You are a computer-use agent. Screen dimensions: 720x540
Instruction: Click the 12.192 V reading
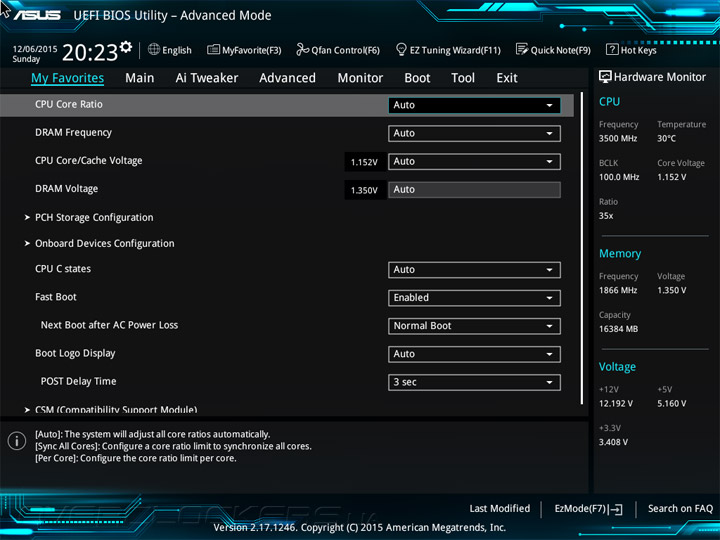tap(616, 404)
